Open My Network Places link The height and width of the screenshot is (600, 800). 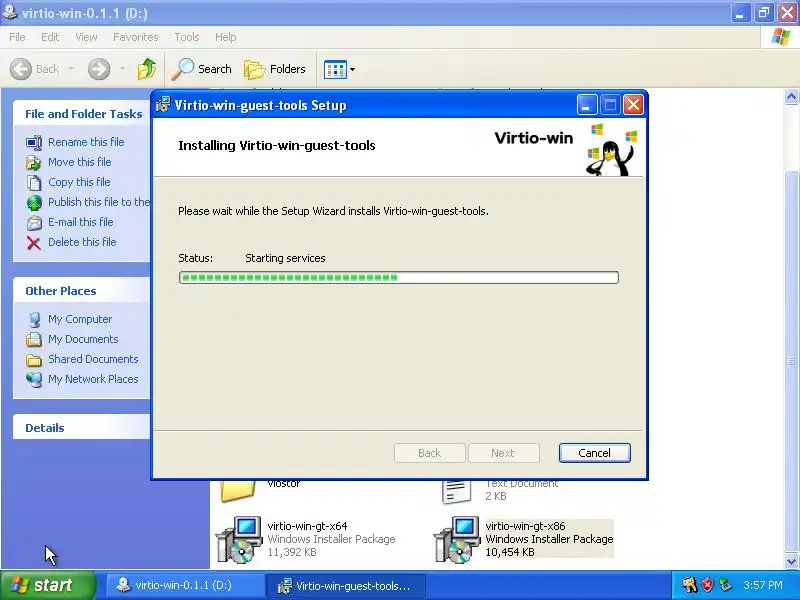[x=93, y=379]
